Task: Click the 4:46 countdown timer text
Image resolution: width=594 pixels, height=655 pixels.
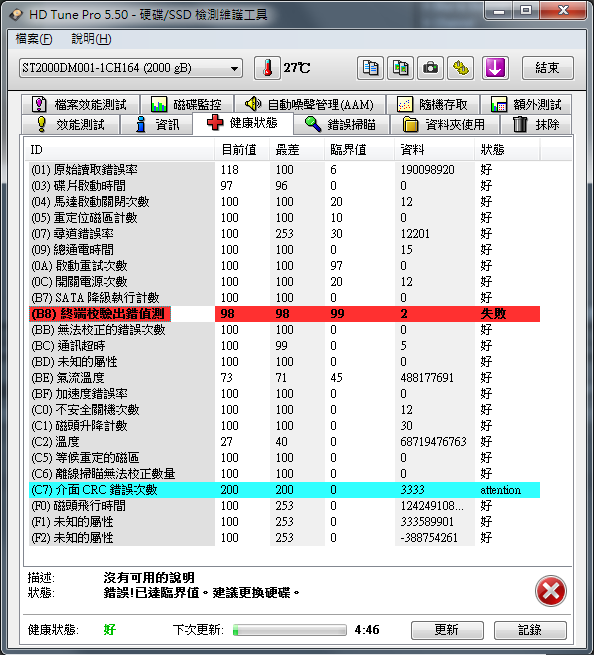Action: pos(367,630)
